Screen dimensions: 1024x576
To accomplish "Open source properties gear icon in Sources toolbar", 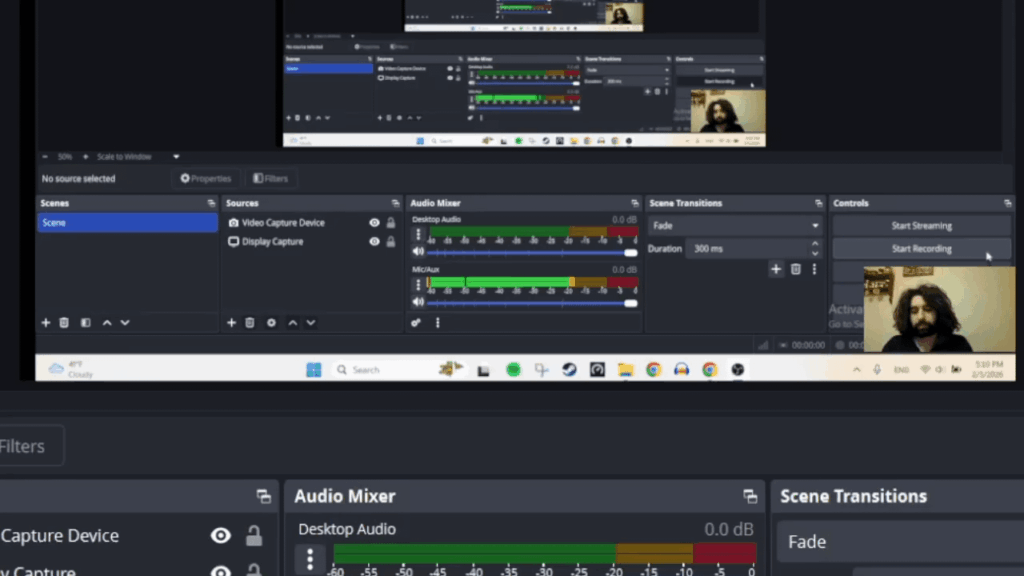I will 271,323.
